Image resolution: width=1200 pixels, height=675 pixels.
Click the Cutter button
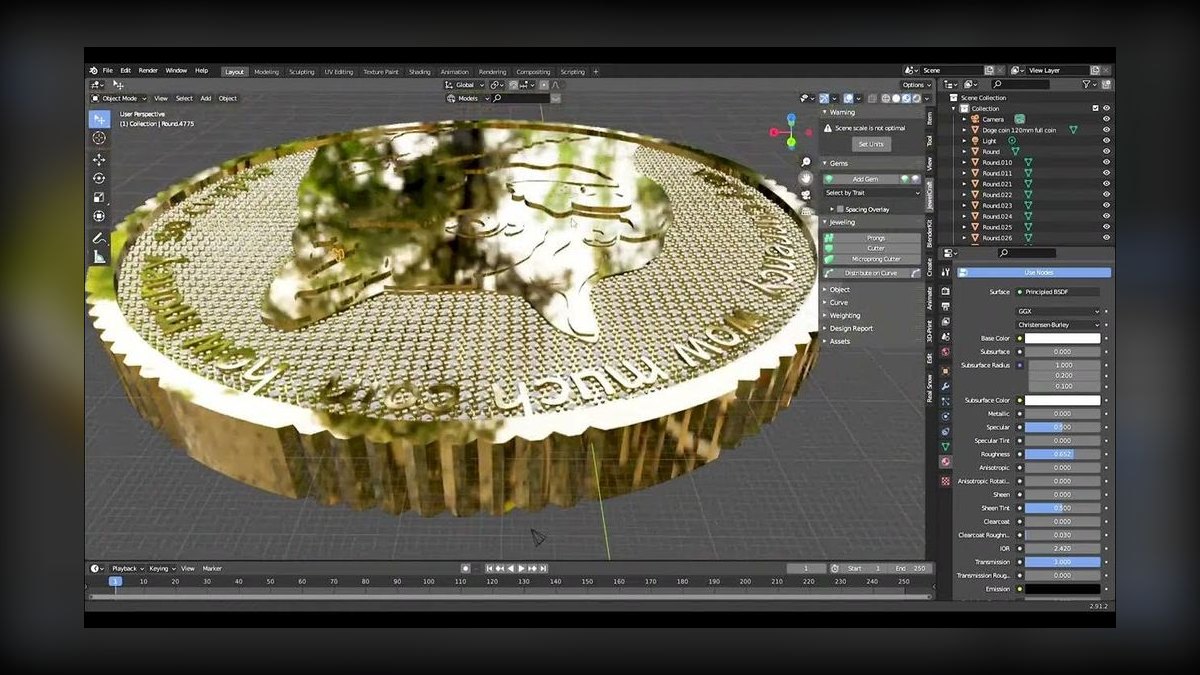(872, 248)
